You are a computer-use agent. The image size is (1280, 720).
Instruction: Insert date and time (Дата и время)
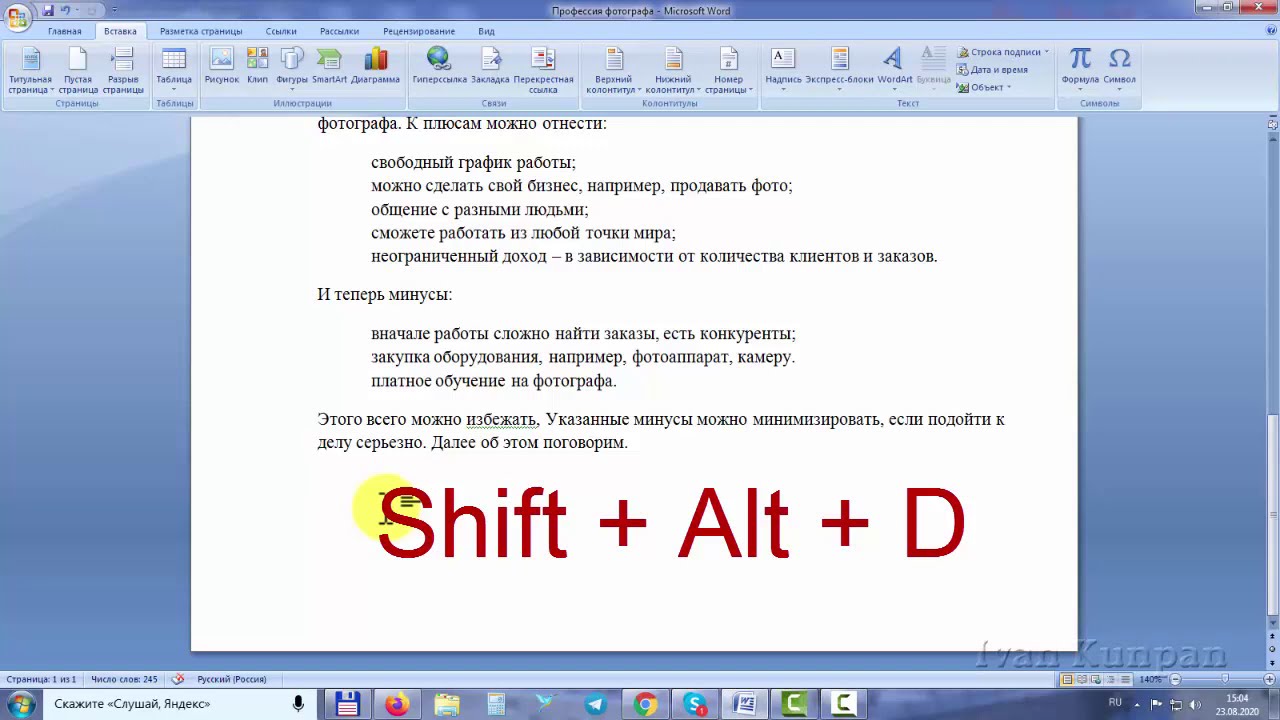(992, 70)
